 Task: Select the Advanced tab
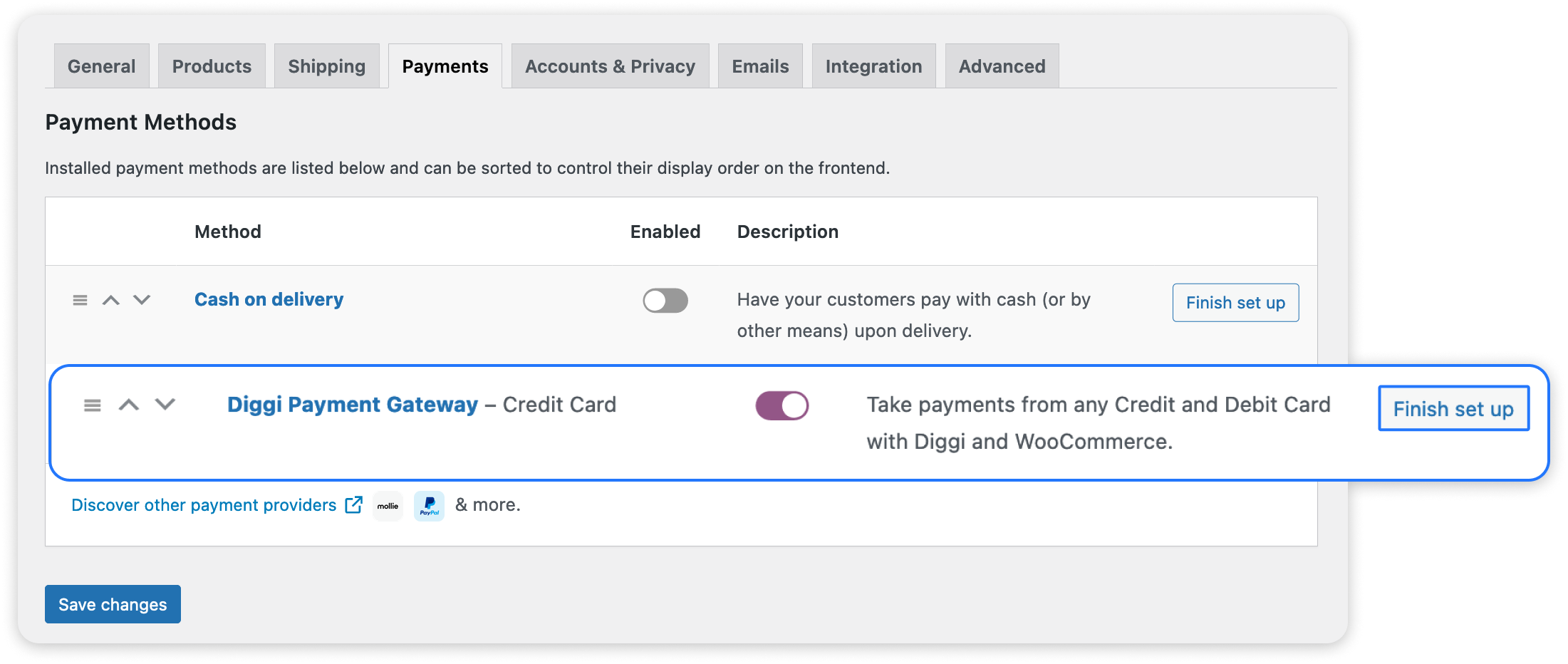1002,66
